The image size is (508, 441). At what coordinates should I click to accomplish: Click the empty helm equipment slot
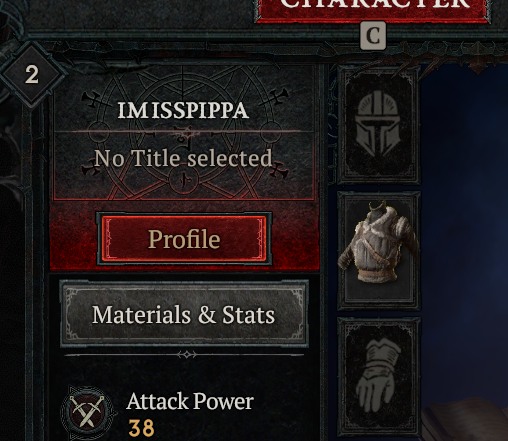[379, 124]
